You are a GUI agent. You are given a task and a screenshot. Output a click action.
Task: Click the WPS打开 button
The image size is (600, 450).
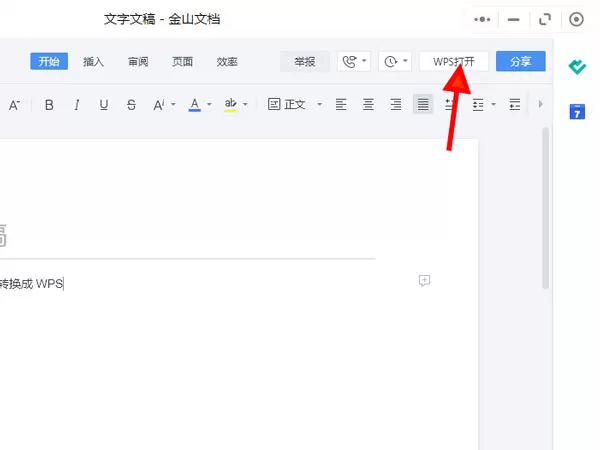pyautogui.click(x=454, y=61)
